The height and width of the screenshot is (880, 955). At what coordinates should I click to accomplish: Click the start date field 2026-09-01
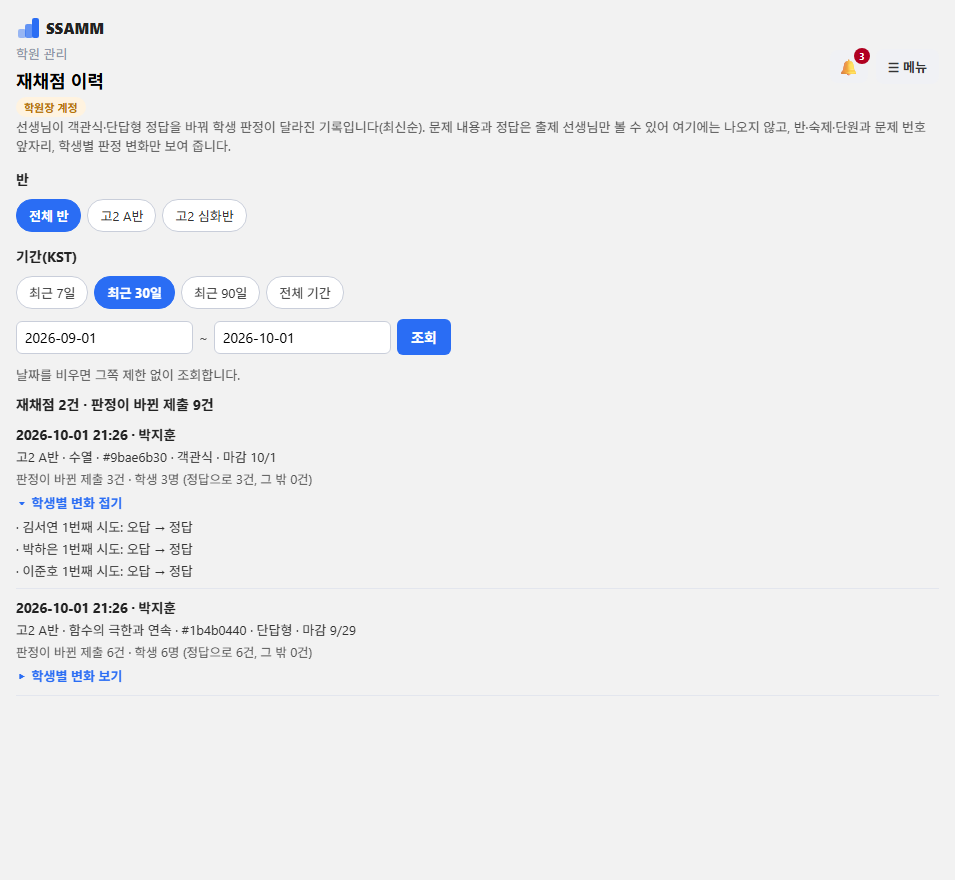click(x=104, y=337)
